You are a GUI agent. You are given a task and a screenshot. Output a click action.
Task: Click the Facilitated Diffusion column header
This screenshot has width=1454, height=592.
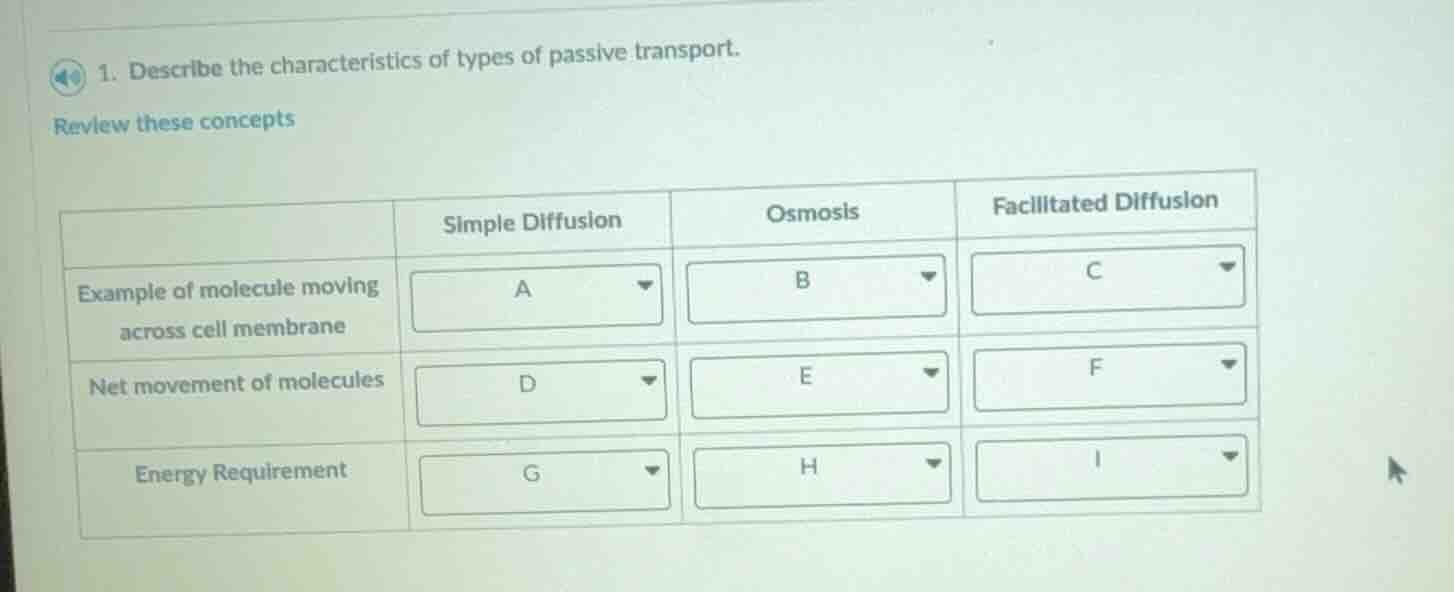[x=1105, y=200]
